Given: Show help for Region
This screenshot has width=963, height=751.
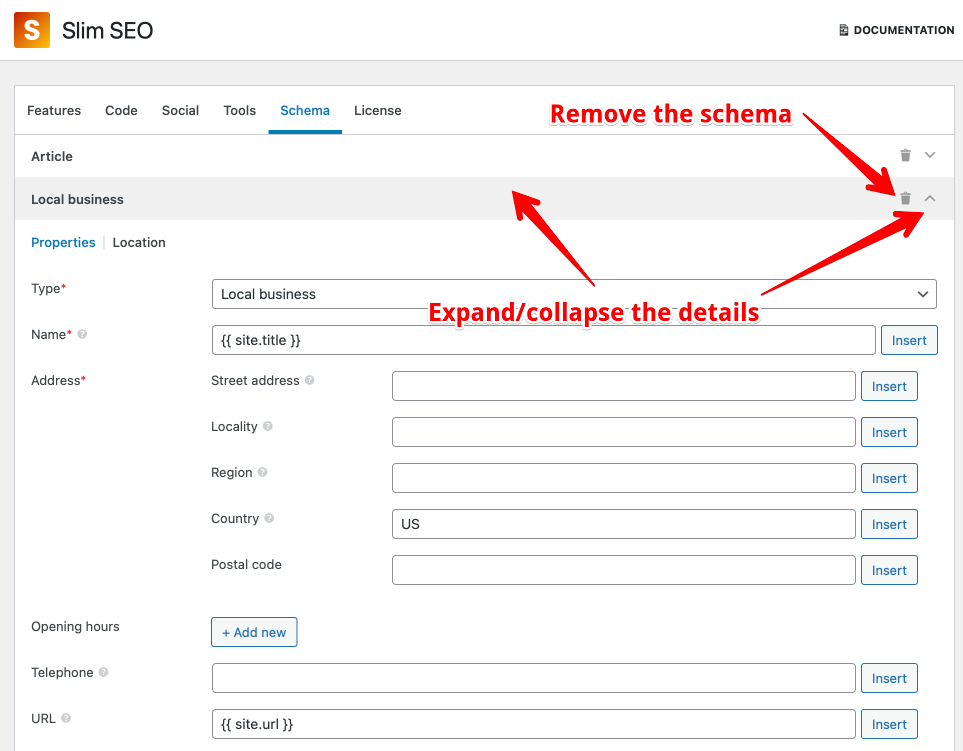Looking at the screenshot, I should [x=262, y=472].
